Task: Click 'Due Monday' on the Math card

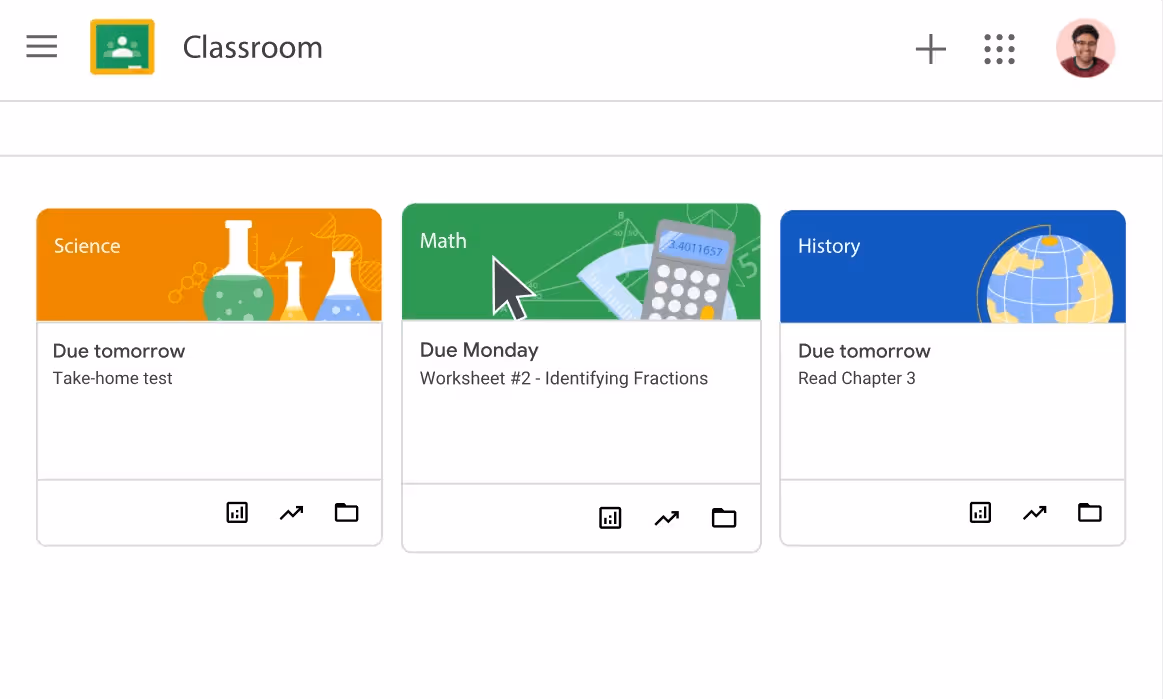Action: coord(479,350)
